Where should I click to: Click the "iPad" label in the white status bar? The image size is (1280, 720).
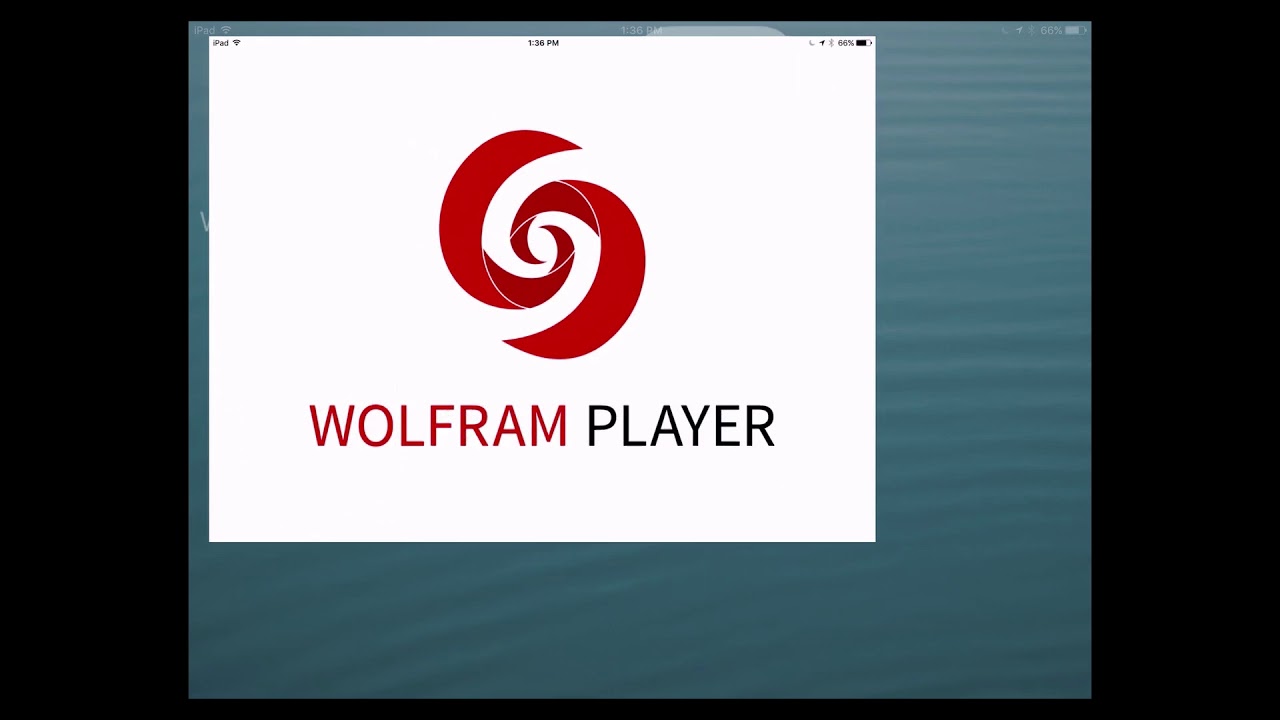221,43
